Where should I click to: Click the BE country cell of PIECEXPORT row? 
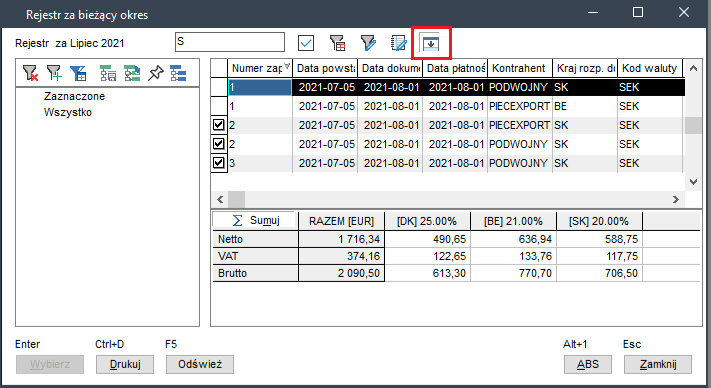(x=585, y=106)
